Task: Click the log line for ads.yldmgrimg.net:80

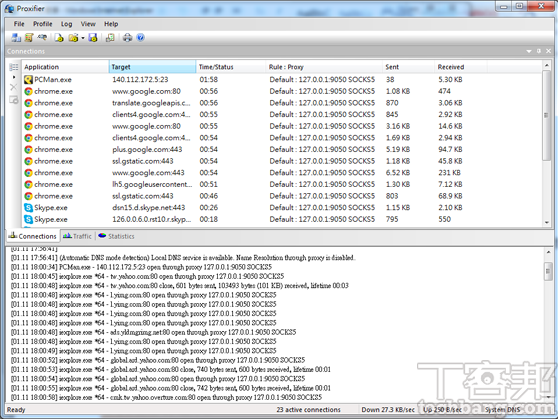Action: [153, 332]
